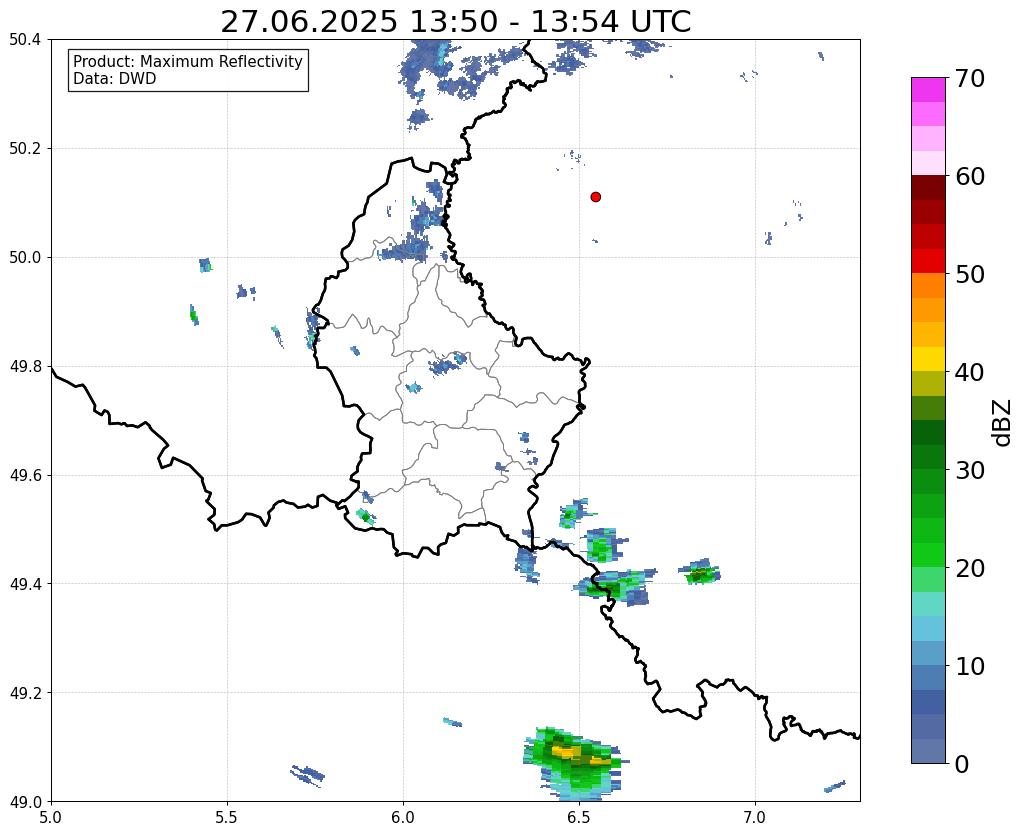
Task: Click the 20 tick label on colorbar
Action: click(970, 568)
